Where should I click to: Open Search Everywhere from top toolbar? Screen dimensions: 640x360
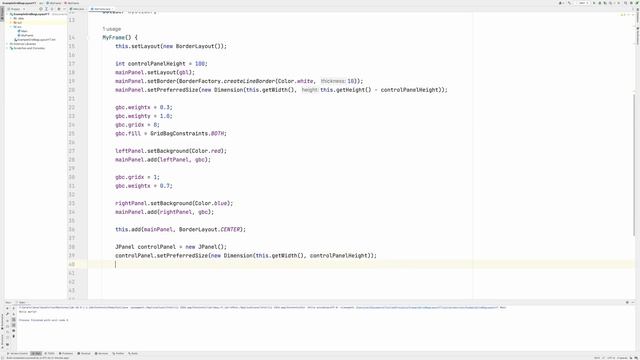(625, 3)
